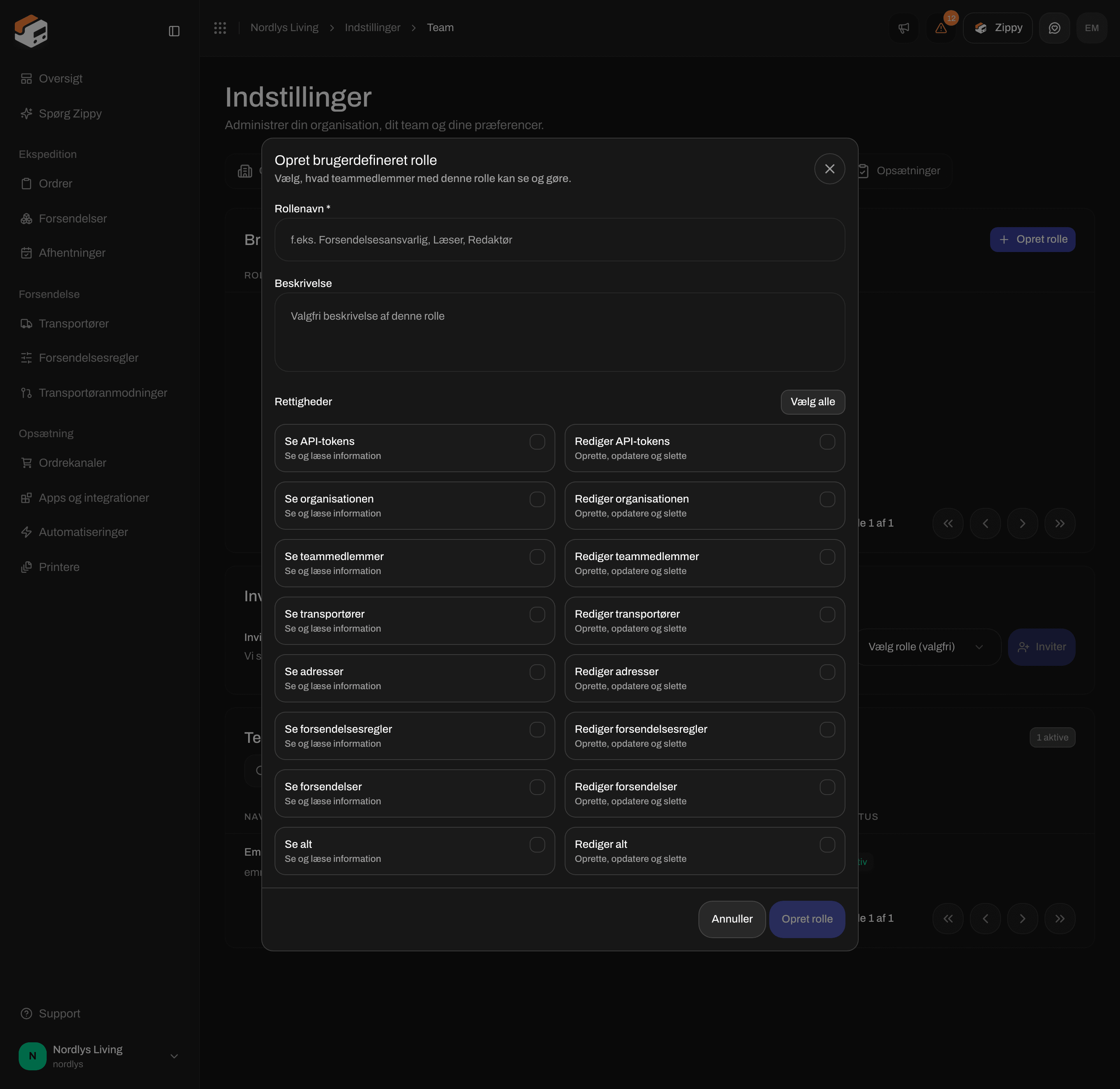Open the chat support bubble icon
This screenshot has height=1089, width=1120.
click(1054, 28)
